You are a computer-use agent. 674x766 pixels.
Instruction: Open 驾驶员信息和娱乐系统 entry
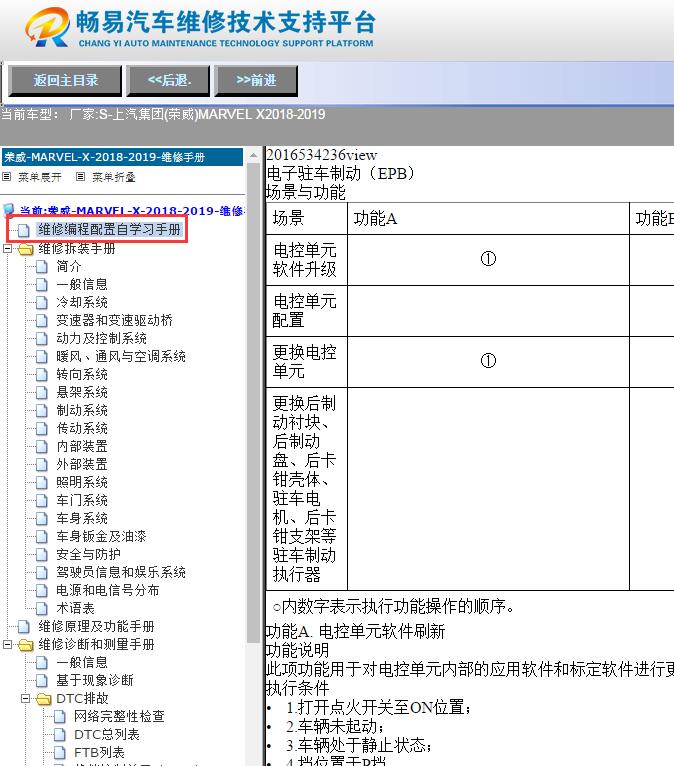[121, 572]
